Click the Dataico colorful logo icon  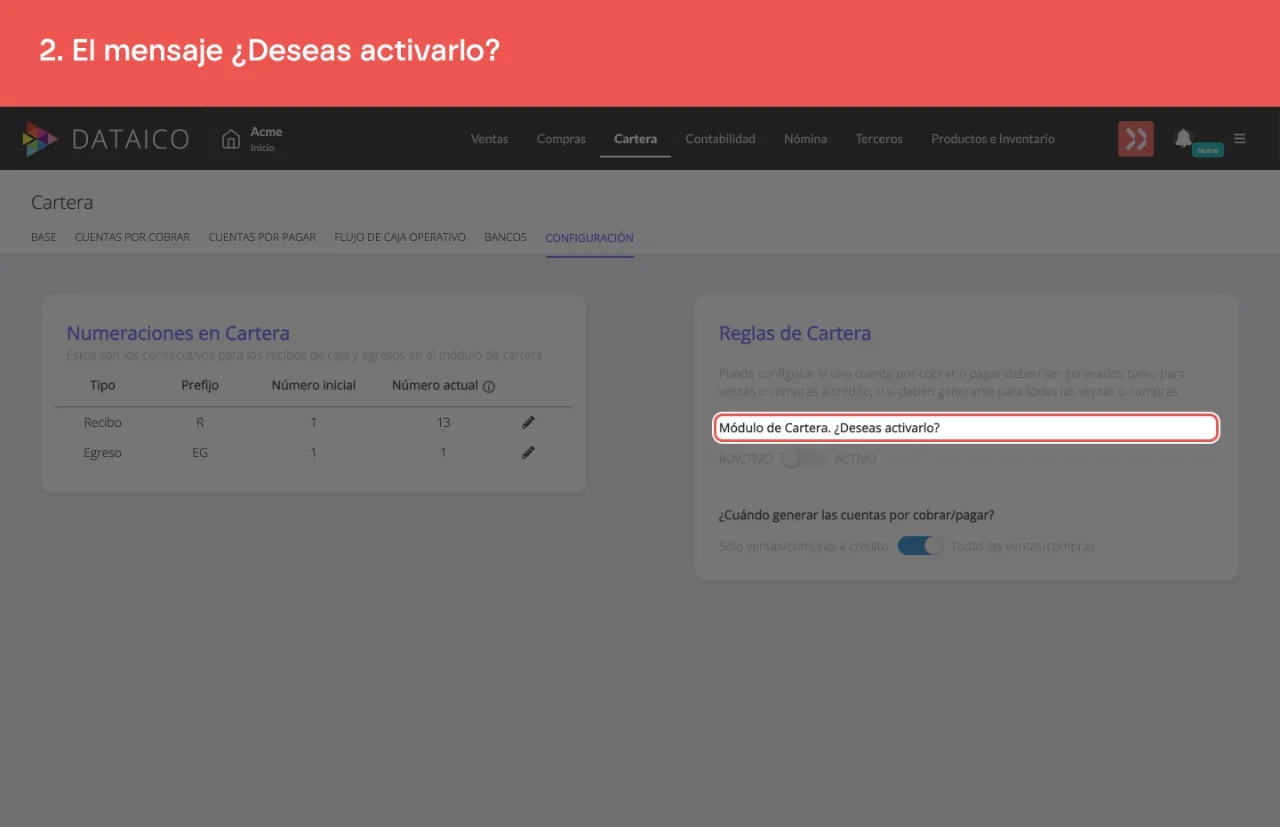pyautogui.click(x=40, y=139)
